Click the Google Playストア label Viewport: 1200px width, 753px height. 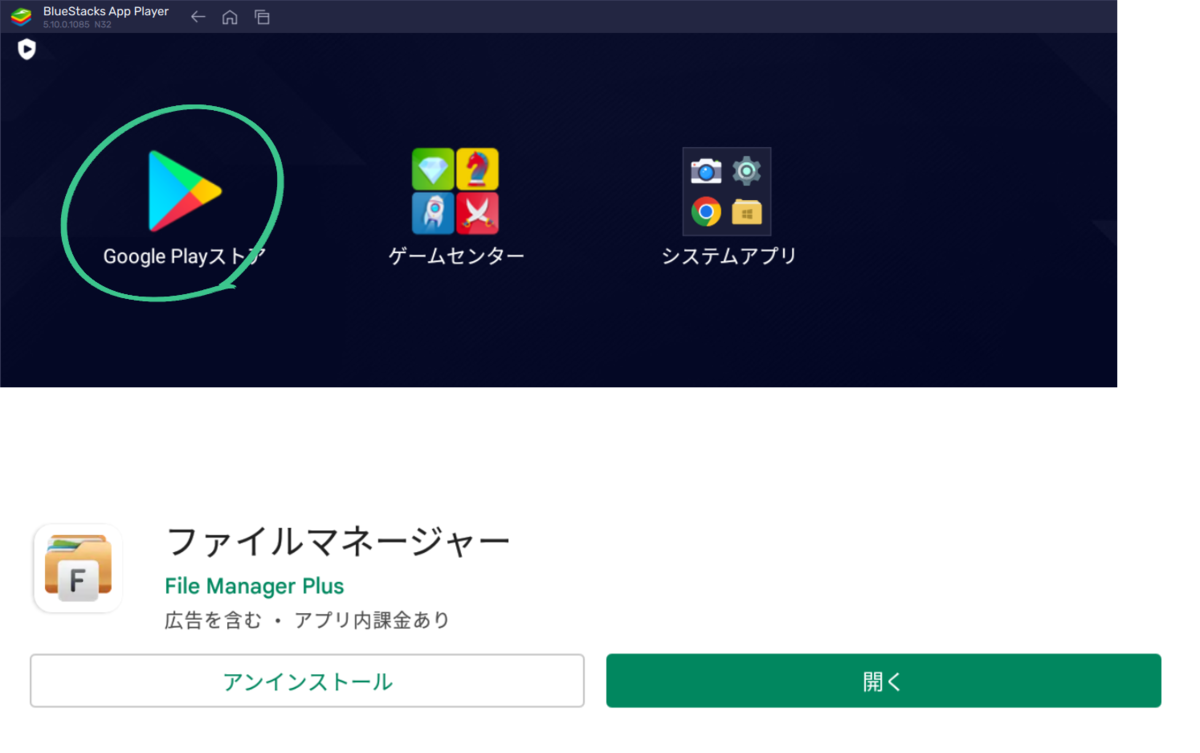pos(185,256)
